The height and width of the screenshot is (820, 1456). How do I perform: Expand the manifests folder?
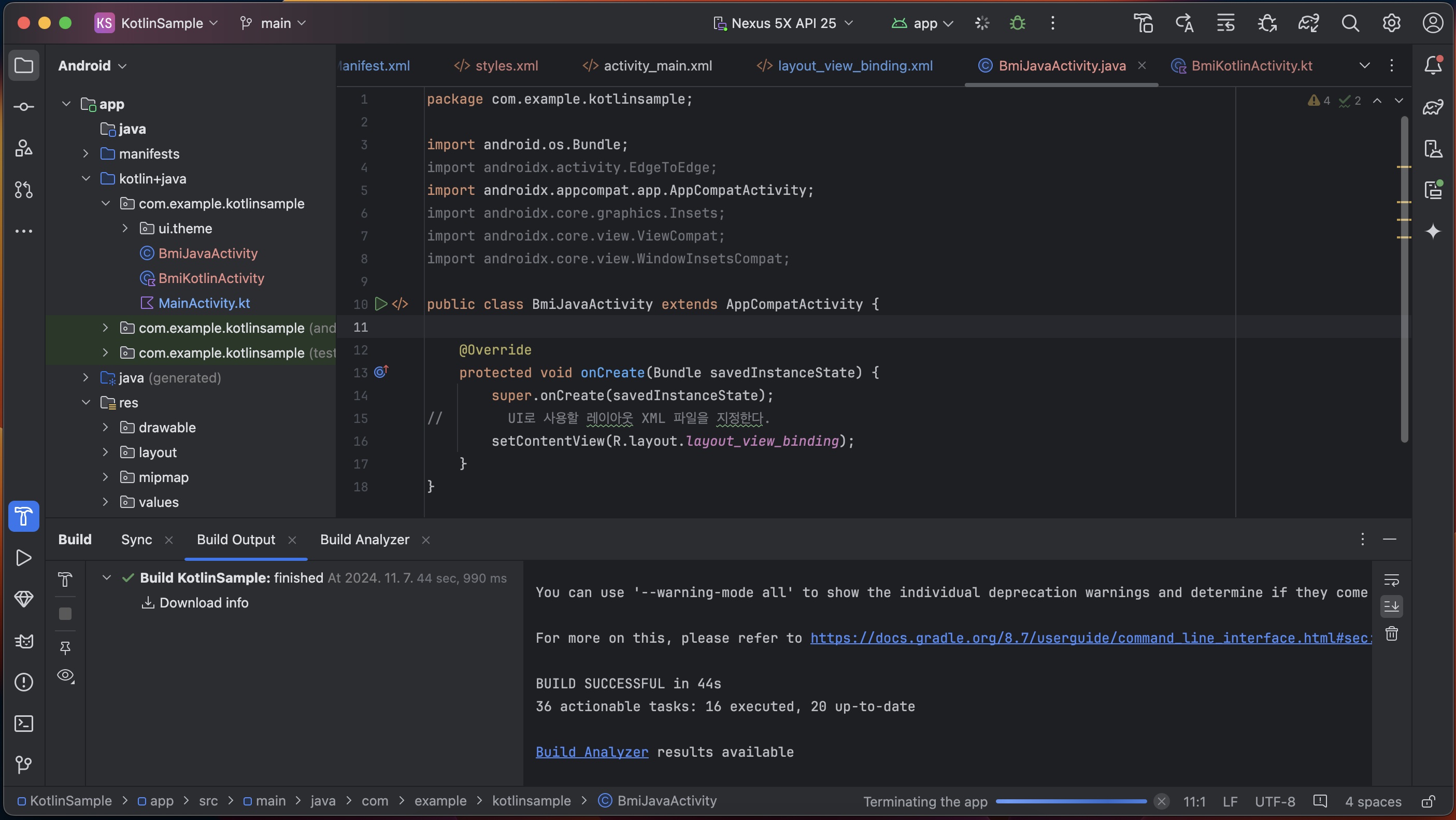(86, 154)
